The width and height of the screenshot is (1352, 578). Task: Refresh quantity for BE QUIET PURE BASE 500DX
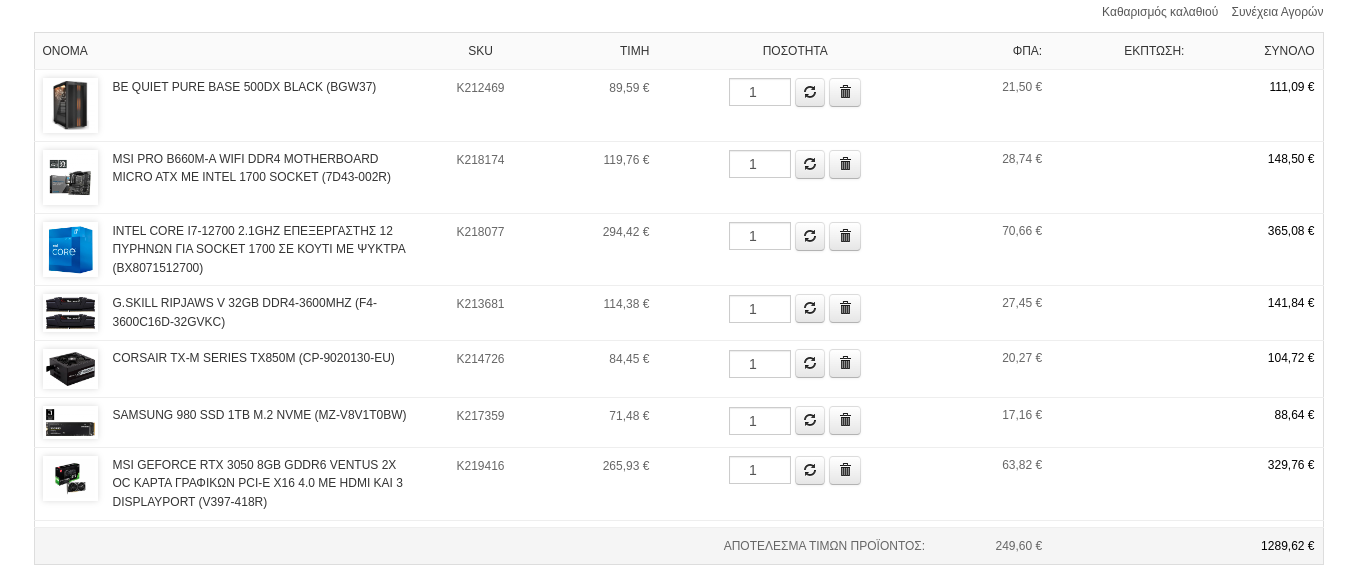(x=810, y=92)
